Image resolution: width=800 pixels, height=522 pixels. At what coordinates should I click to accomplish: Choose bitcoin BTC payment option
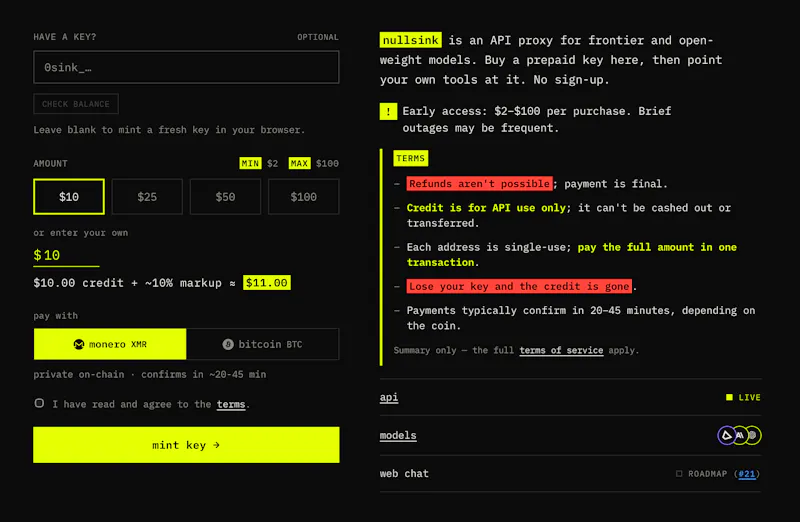pos(263,344)
